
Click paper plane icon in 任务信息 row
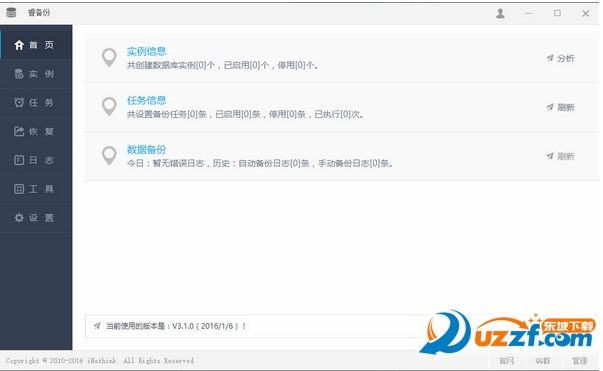coord(550,107)
